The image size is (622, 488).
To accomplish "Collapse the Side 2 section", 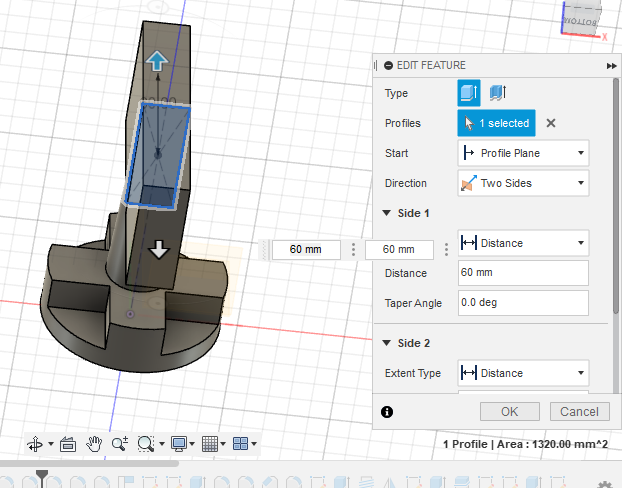I will point(387,343).
